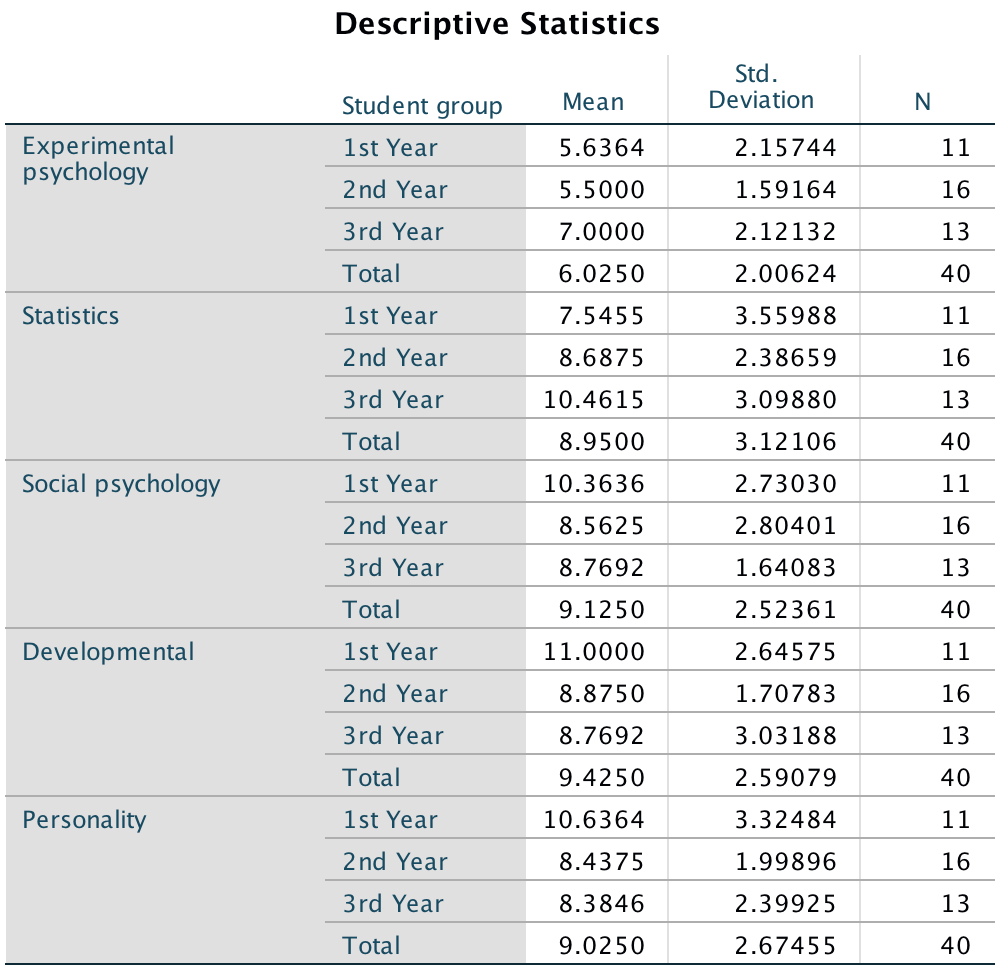This screenshot has width=1008, height=980.
Task: Click the N column header
Action: [x=922, y=102]
